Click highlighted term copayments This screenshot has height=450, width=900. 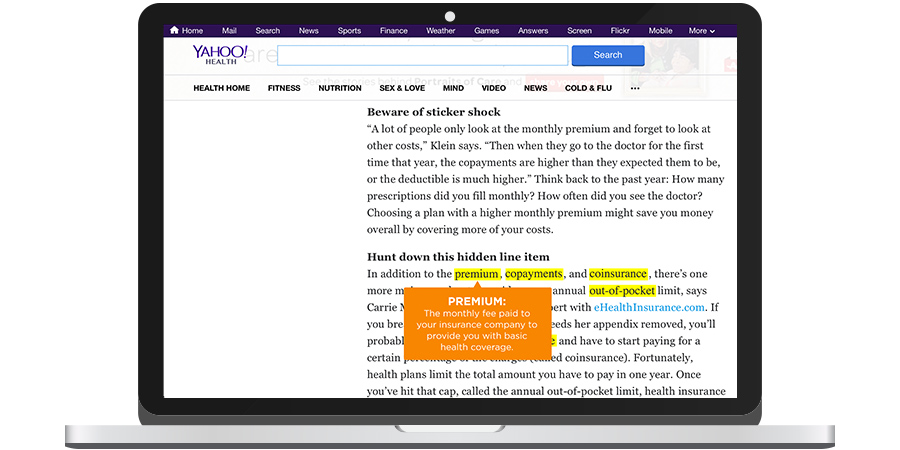[534, 274]
